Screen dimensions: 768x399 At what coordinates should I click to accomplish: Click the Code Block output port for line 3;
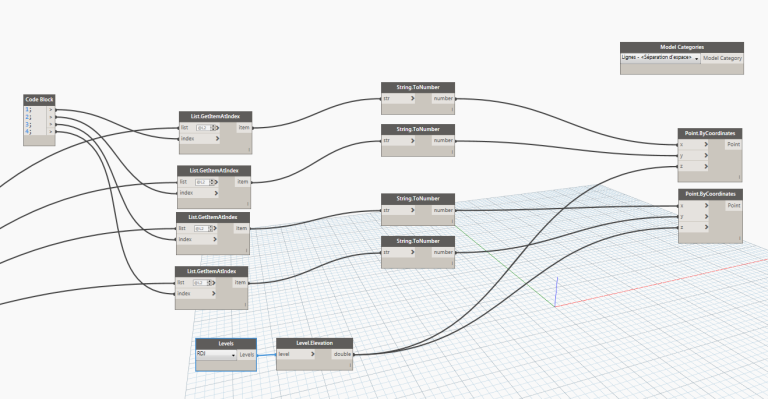tap(50, 124)
